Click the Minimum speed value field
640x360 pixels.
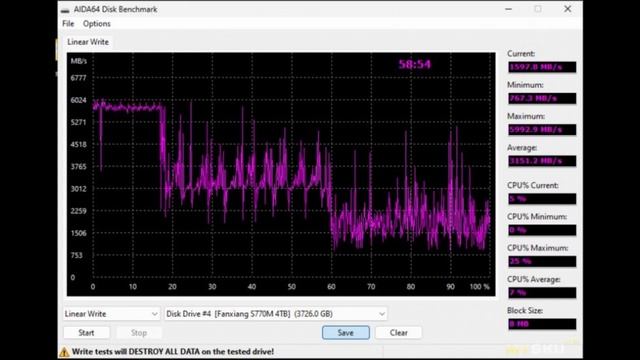tap(542, 98)
